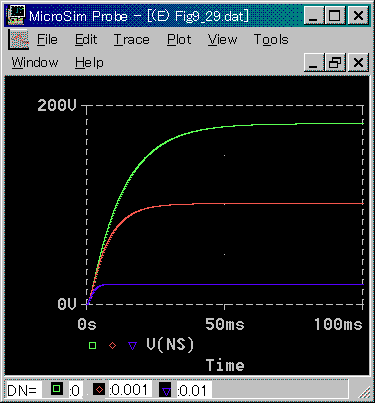Screen dimensions: 375x403
Task: Close the MicroSim Probe main window
Action: click(x=358, y=15)
